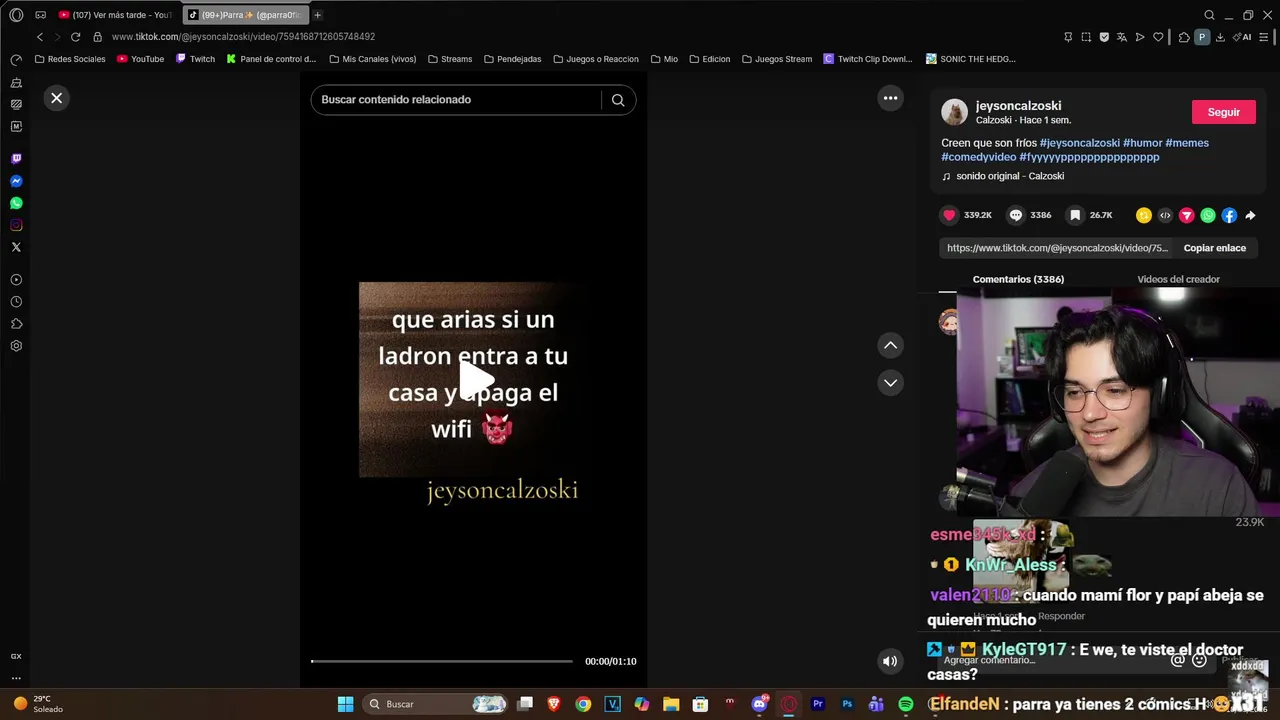Viewport: 1280px width, 720px height.
Task: Open Spotify from Windows taskbar
Action: coord(905,704)
